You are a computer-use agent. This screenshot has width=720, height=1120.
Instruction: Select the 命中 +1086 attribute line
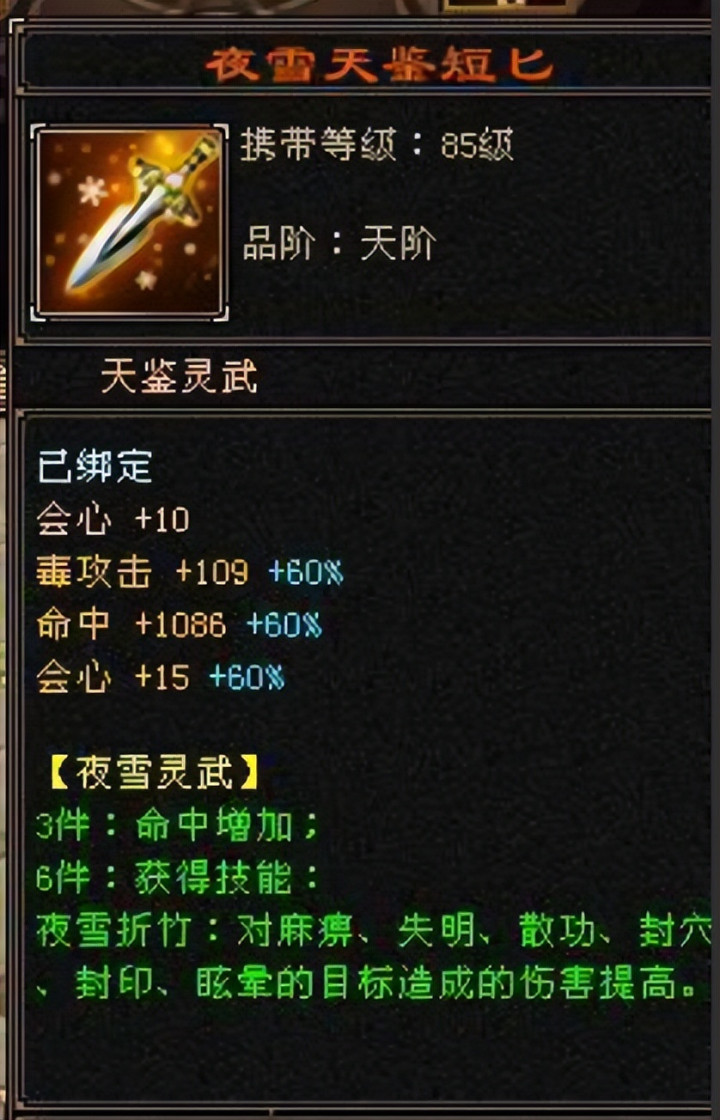pyautogui.click(x=131, y=625)
